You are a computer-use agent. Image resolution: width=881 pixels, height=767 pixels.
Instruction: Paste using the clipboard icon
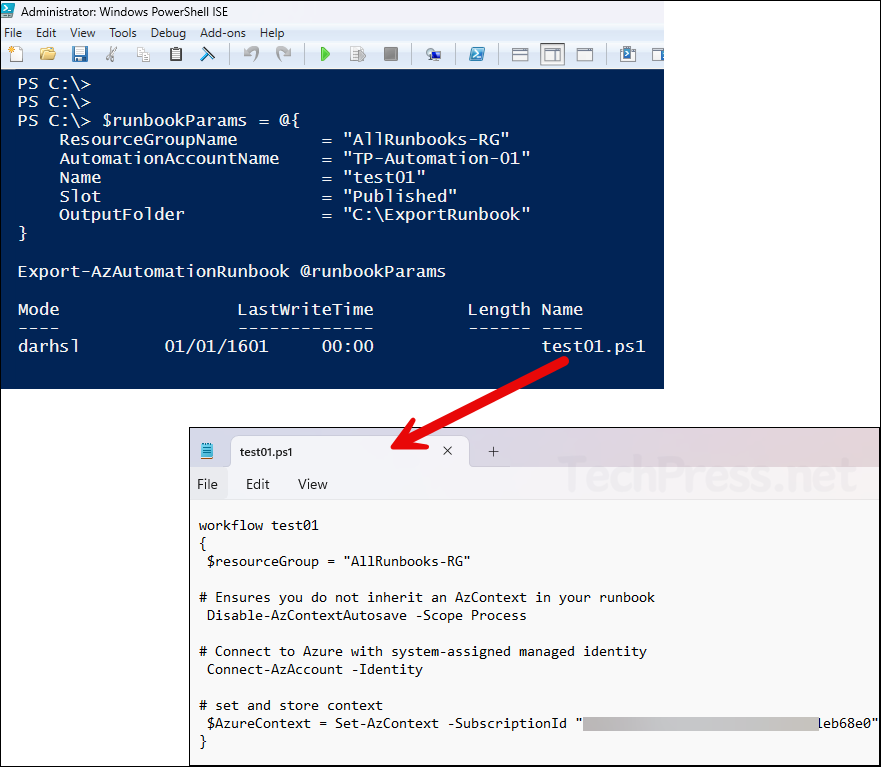[176, 54]
